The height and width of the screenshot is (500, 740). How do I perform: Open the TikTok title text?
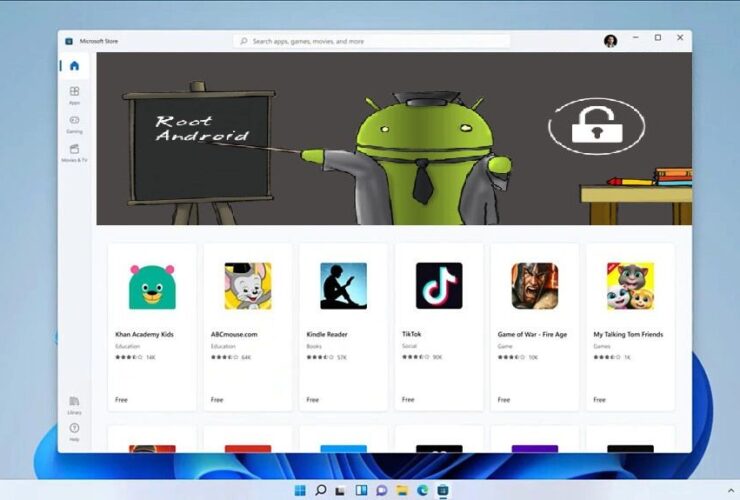pos(412,334)
